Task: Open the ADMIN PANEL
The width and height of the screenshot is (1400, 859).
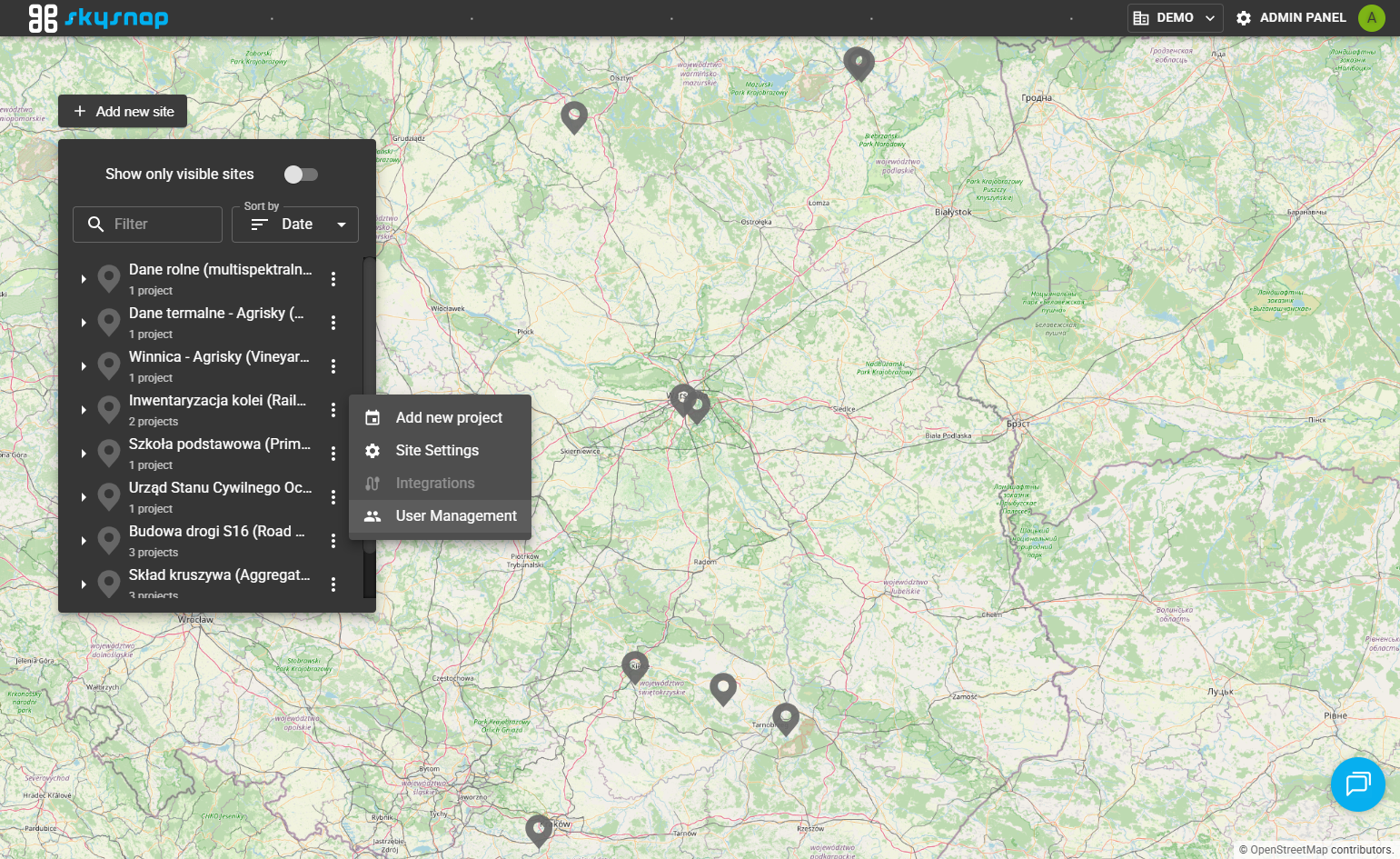Action: 1291,18
